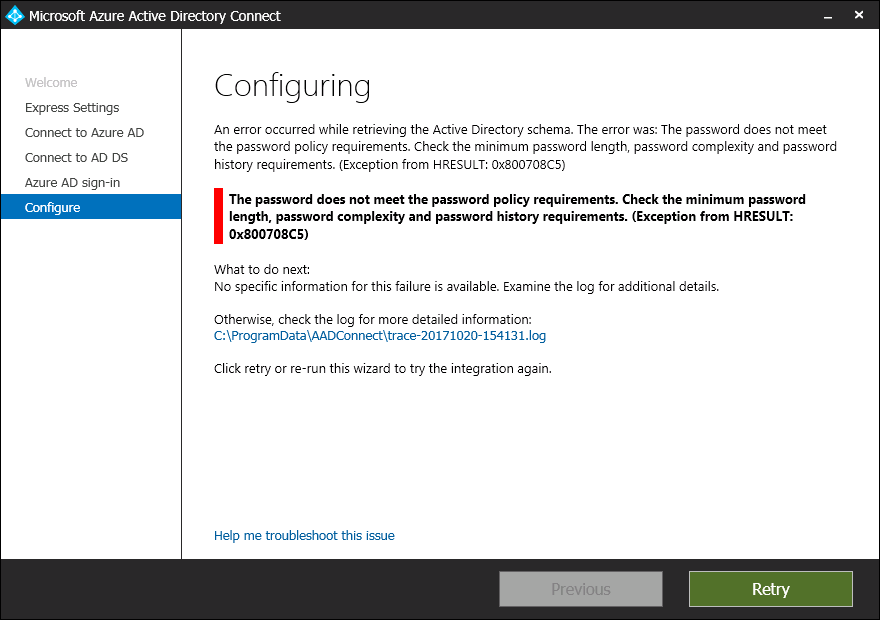Go to the Express Settings step

[x=72, y=108]
